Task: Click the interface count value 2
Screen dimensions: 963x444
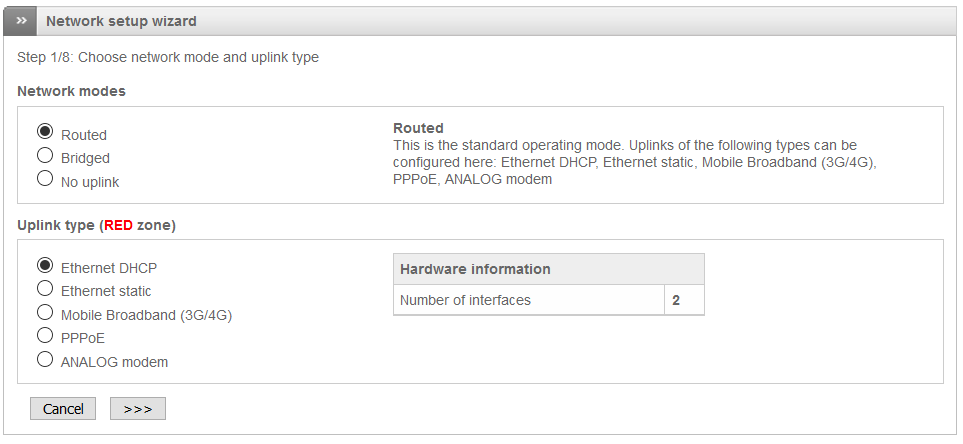Action: tap(676, 300)
